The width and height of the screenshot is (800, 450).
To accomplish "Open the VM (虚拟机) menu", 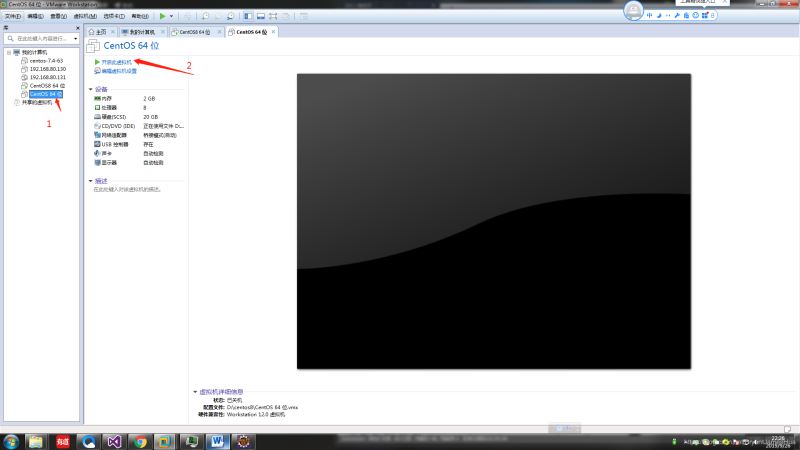I will click(x=86, y=16).
